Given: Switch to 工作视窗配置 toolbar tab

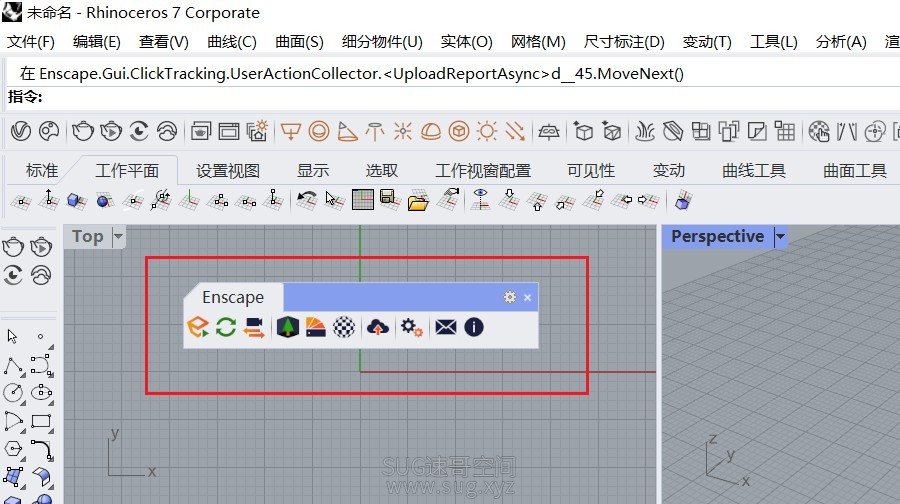Looking at the screenshot, I should tap(483, 170).
